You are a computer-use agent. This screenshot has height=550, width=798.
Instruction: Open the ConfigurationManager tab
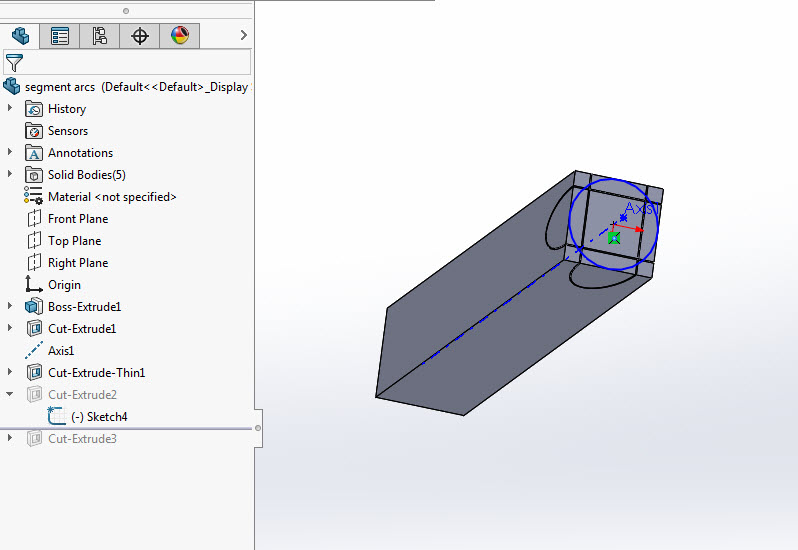tap(100, 36)
